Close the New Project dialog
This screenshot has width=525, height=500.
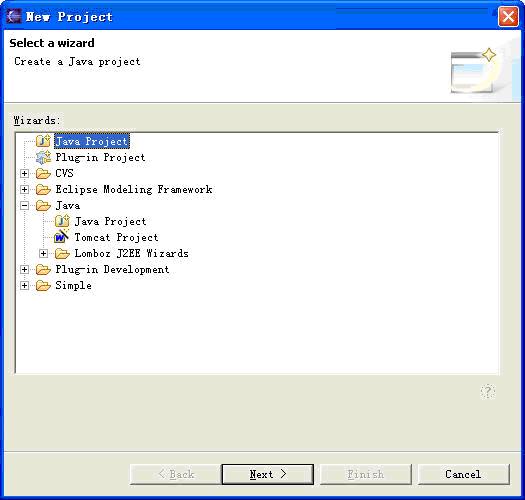click(508, 16)
